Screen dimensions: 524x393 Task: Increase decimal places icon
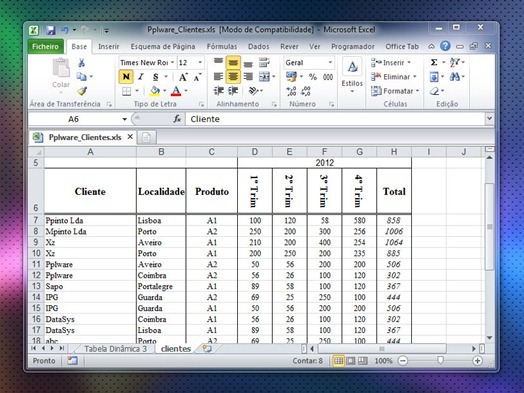pos(291,91)
